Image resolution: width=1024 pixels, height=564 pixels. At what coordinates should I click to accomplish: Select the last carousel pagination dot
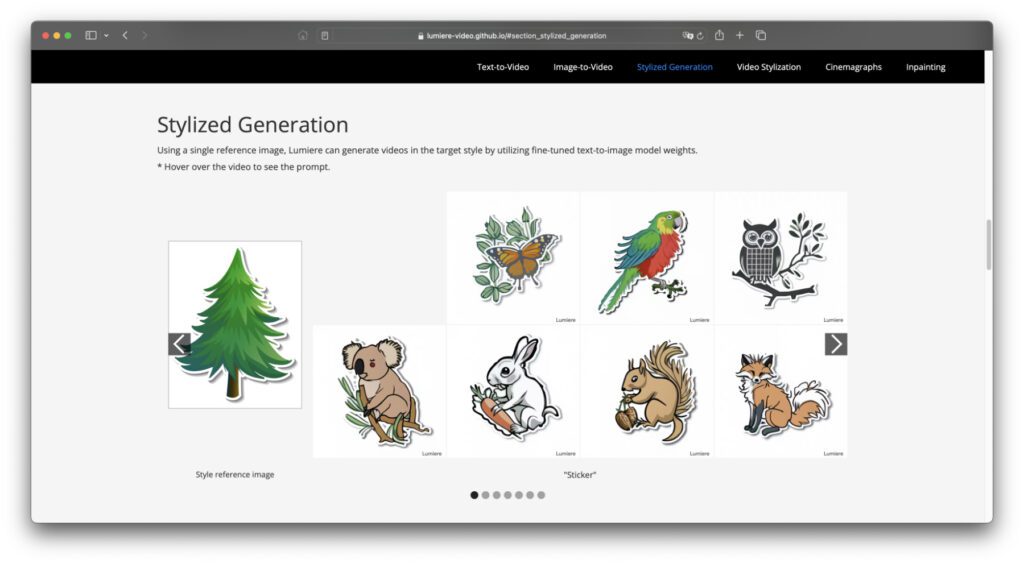point(541,495)
